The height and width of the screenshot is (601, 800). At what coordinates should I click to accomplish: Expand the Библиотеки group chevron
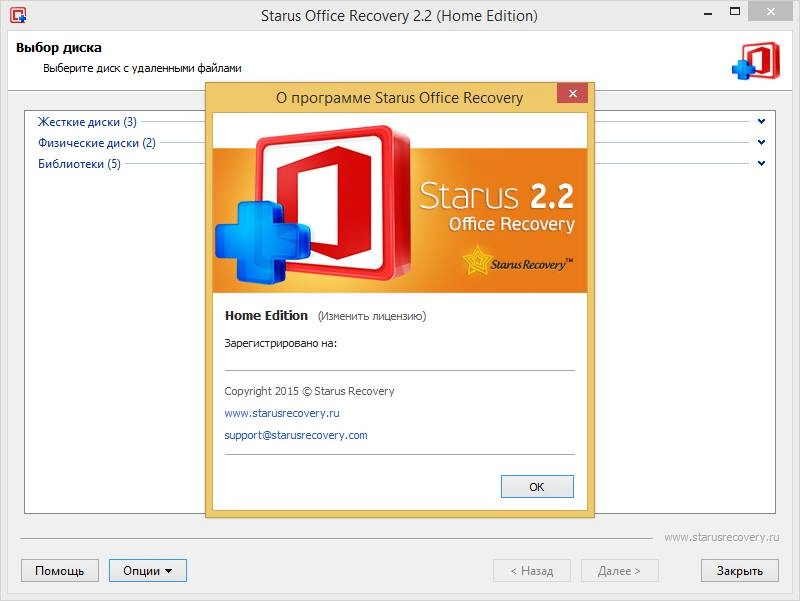(x=761, y=163)
